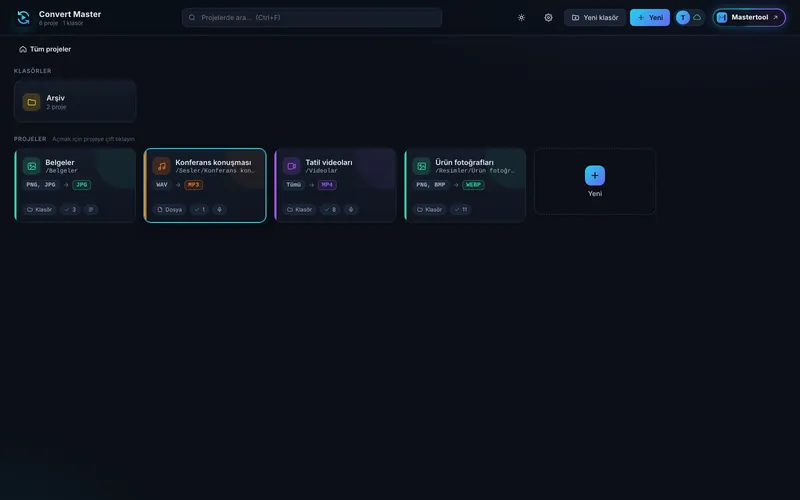Click the microphone badge on Konferans konuşması card
800x500 pixels.
click(x=219, y=209)
